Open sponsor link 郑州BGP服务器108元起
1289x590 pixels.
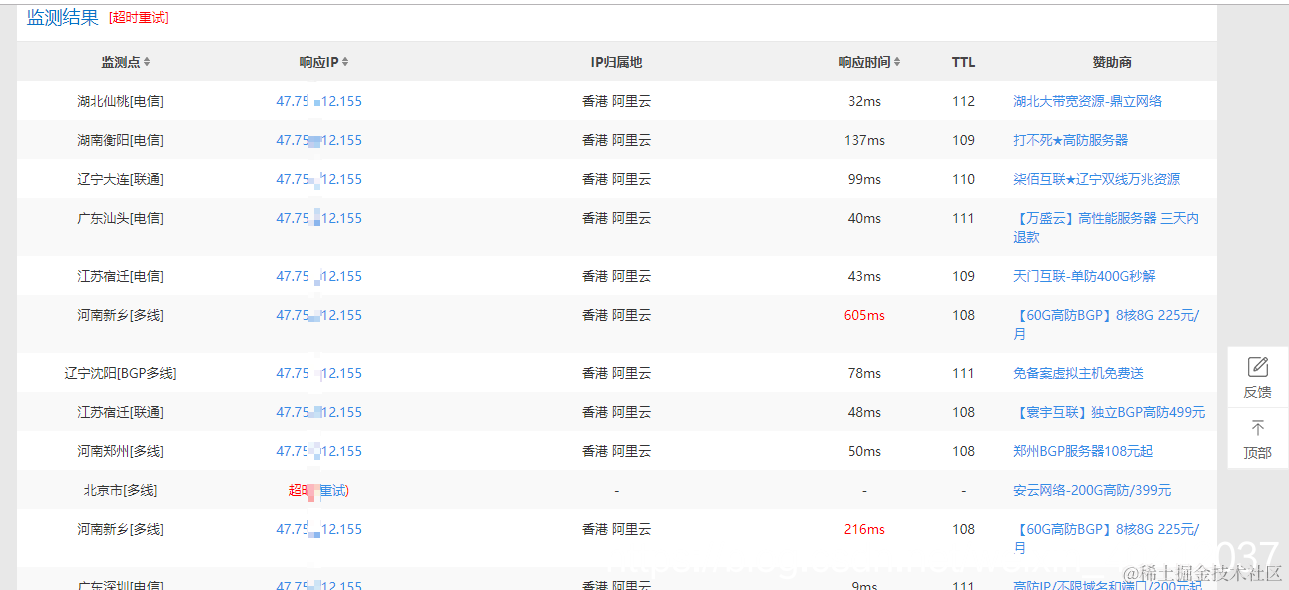(x=1083, y=451)
